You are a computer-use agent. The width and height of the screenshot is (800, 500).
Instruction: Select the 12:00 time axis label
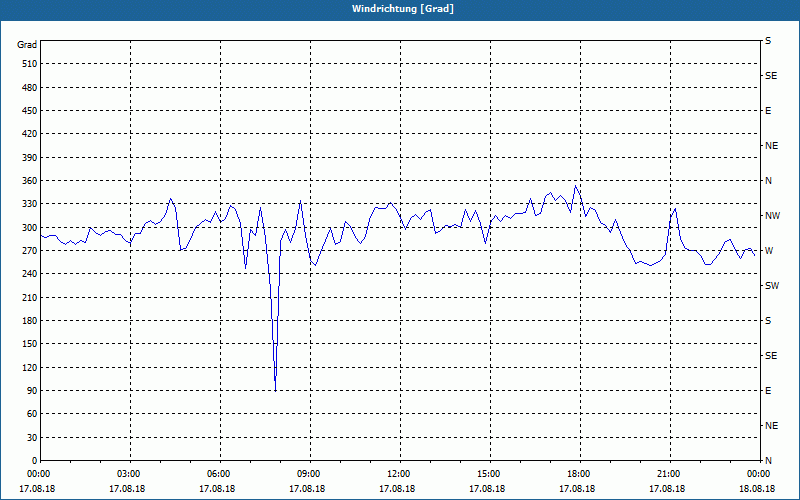[397, 474]
